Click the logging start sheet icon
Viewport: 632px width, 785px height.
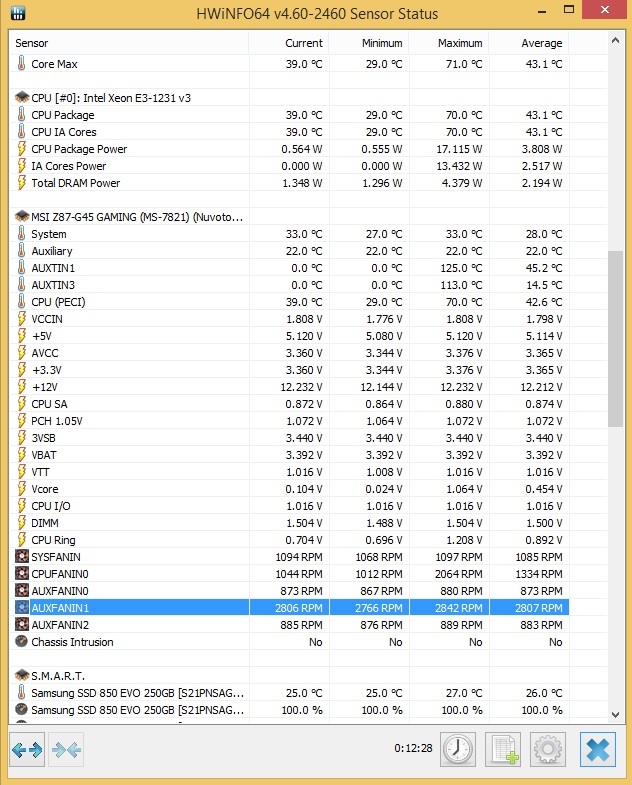click(x=503, y=749)
